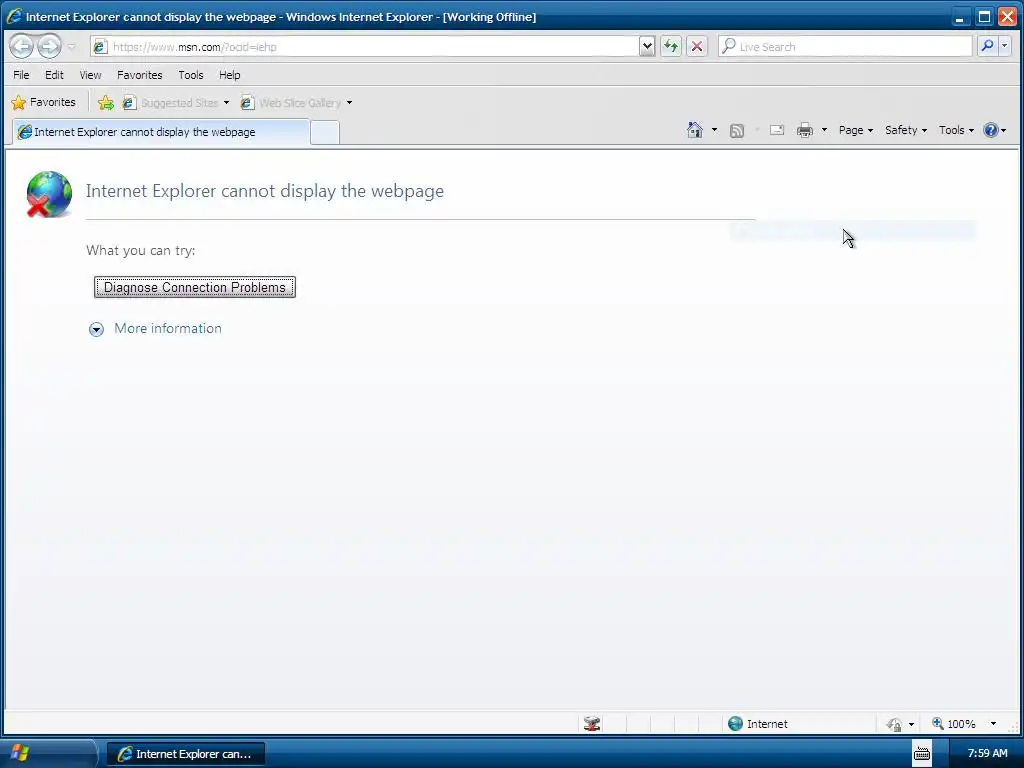Click the 100% zoom level button
This screenshot has height=768, width=1024.
pos(954,724)
